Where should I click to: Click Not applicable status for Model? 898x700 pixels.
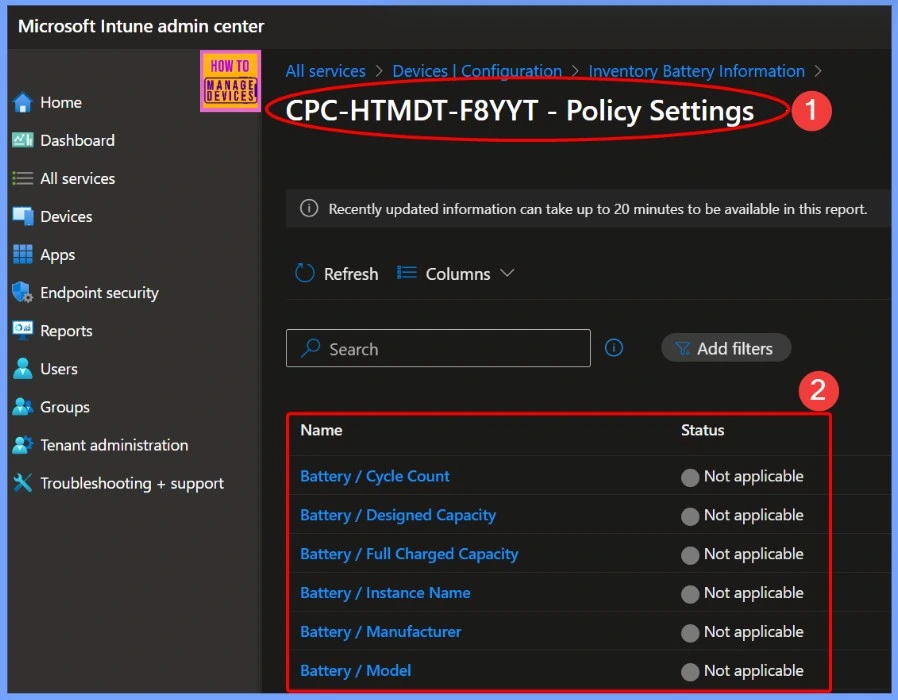pyautogui.click(x=742, y=671)
